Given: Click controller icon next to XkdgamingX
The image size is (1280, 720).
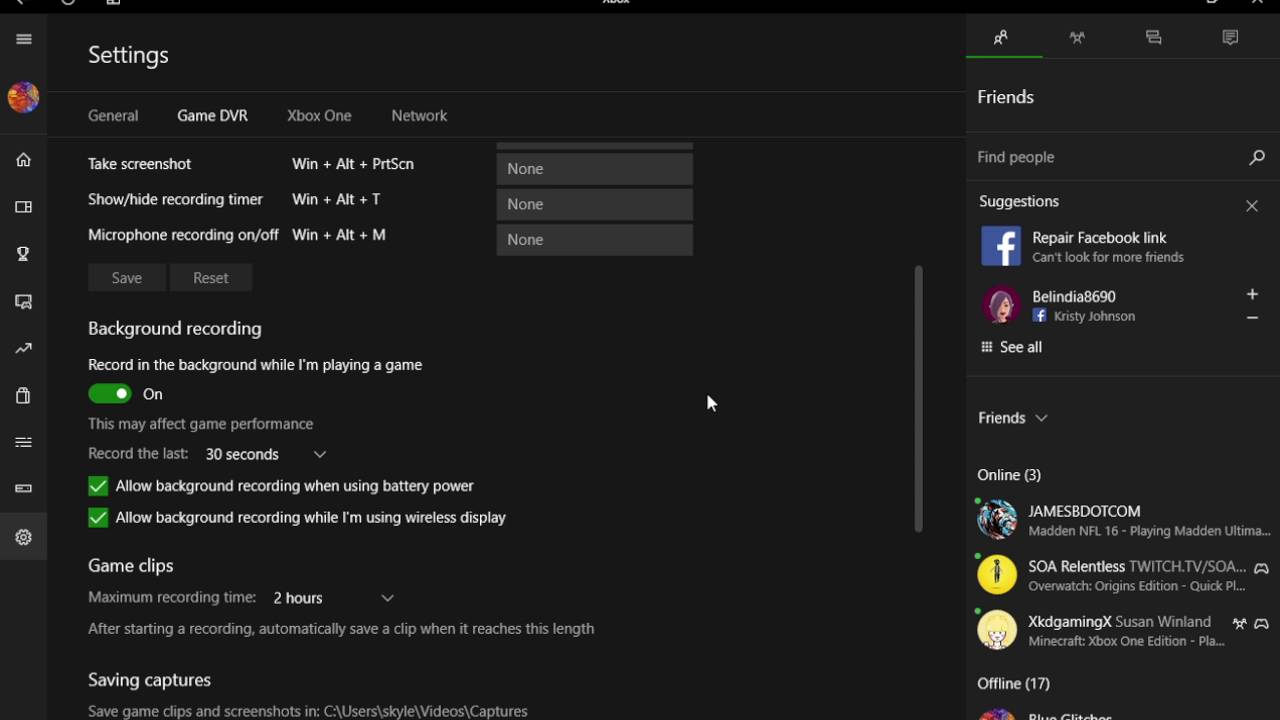Looking at the screenshot, I should [x=1262, y=623].
